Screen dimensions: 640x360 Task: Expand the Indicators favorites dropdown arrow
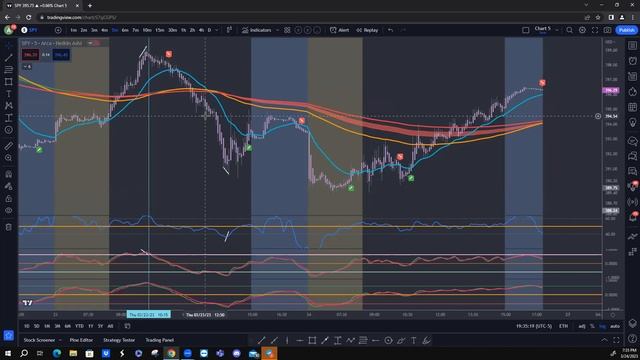(278, 30)
